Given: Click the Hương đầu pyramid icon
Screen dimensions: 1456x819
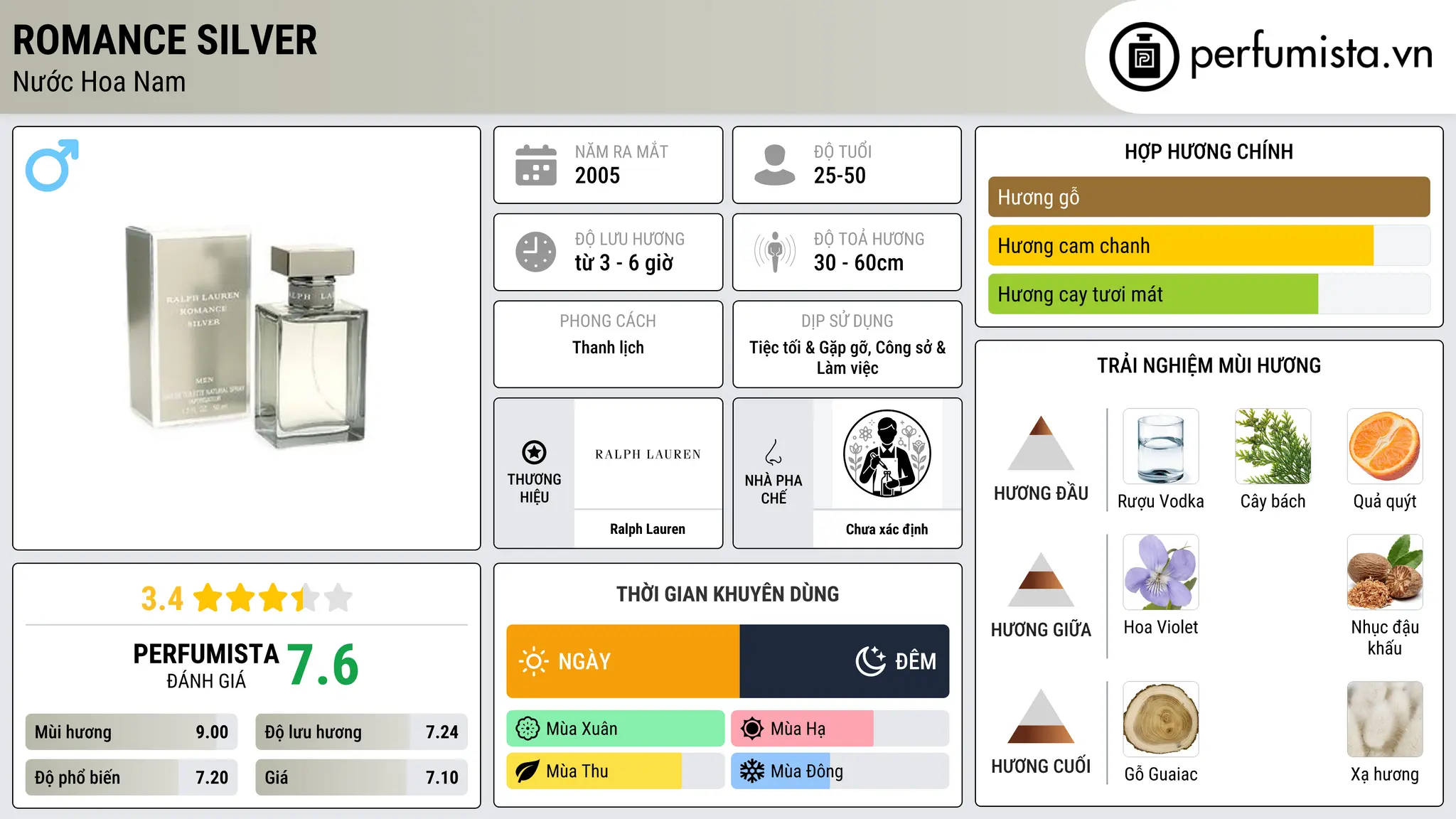Looking at the screenshot, I should [1041, 443].
